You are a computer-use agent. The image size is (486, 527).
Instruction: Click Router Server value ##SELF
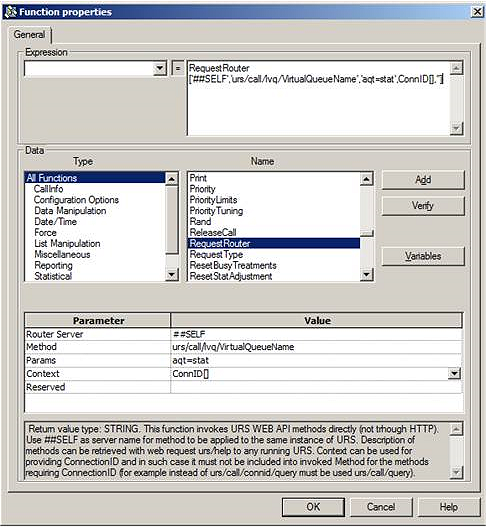point(316,334)
